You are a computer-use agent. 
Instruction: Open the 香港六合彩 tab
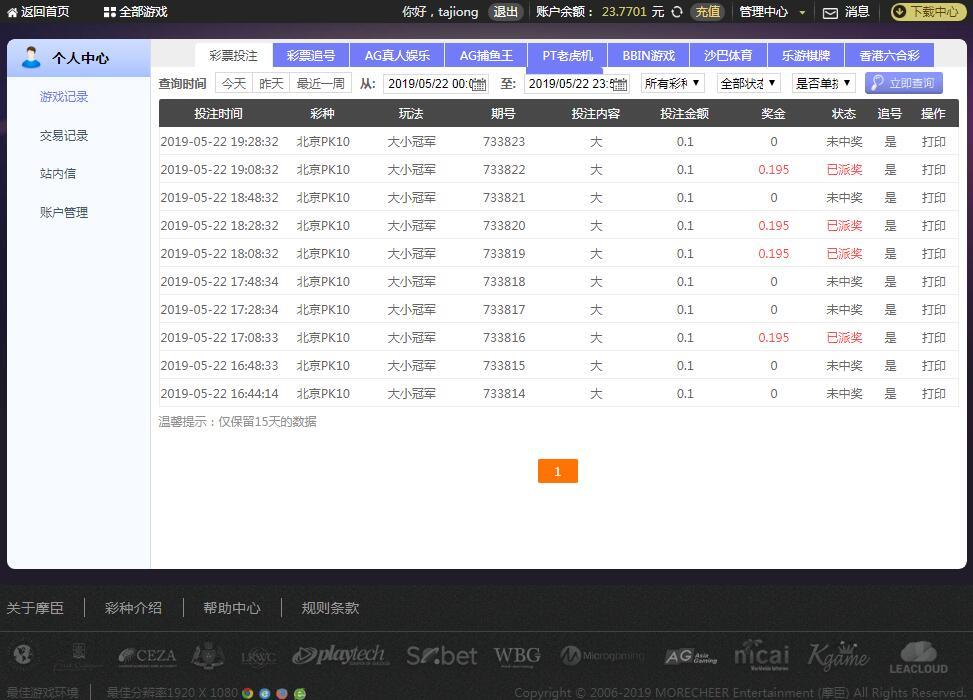tap(889, 55)
